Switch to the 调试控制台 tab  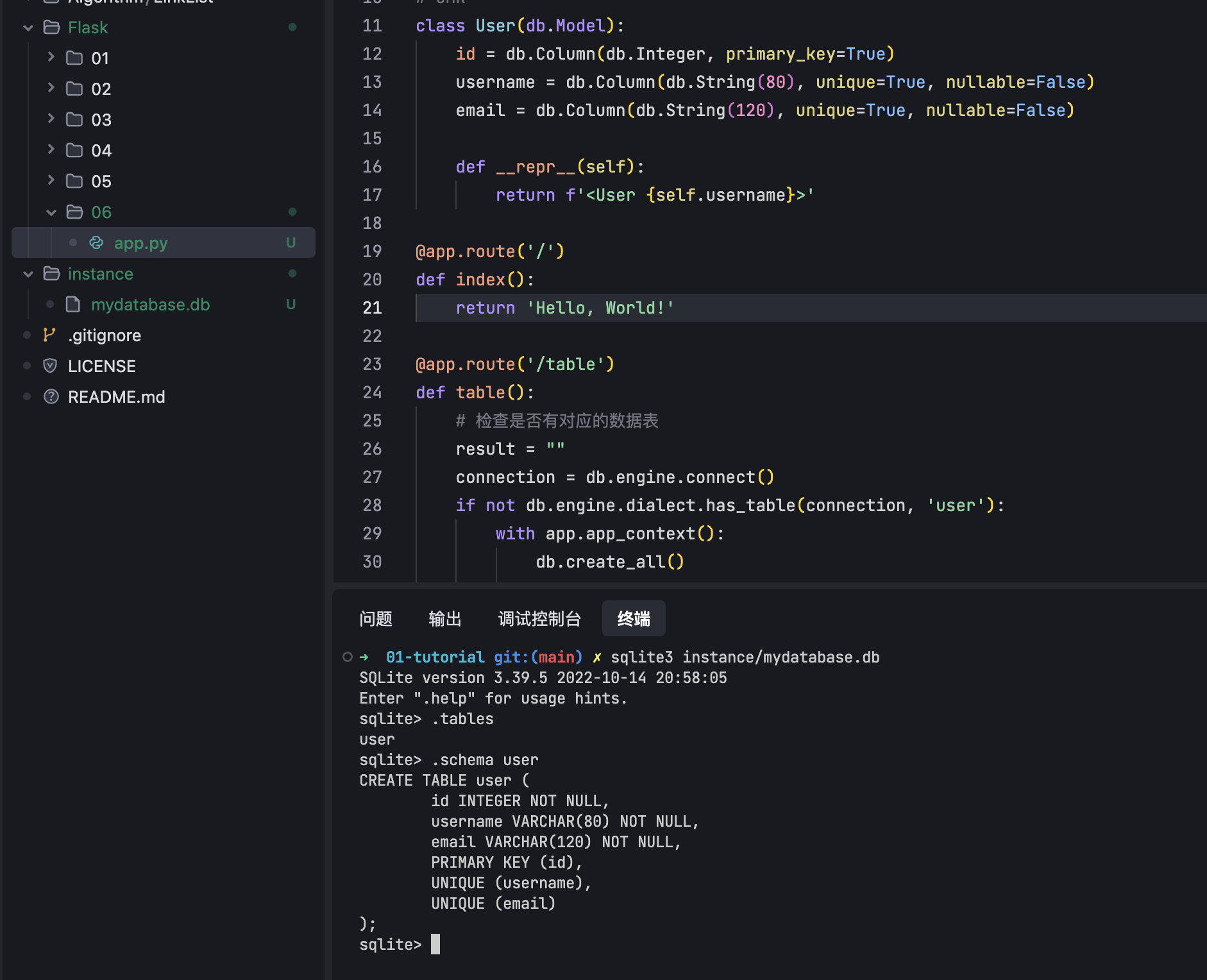pos(539,619)
